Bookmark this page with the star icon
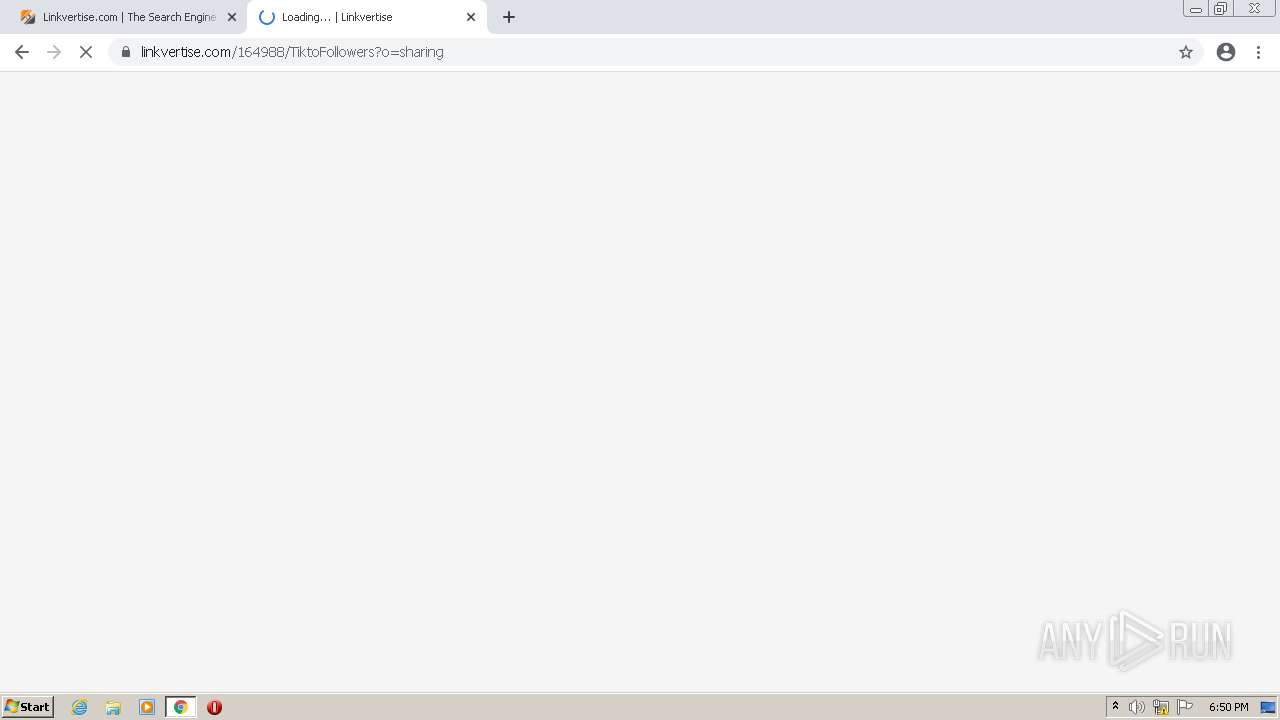The height and width of the screenshot is (720, 1280). (1186, 52)
